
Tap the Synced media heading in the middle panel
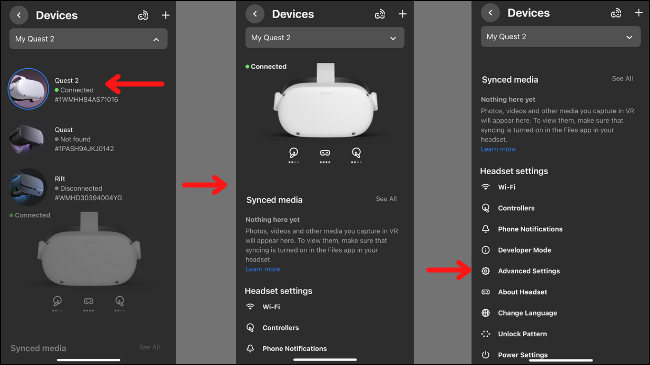click(x=274, y=200)
